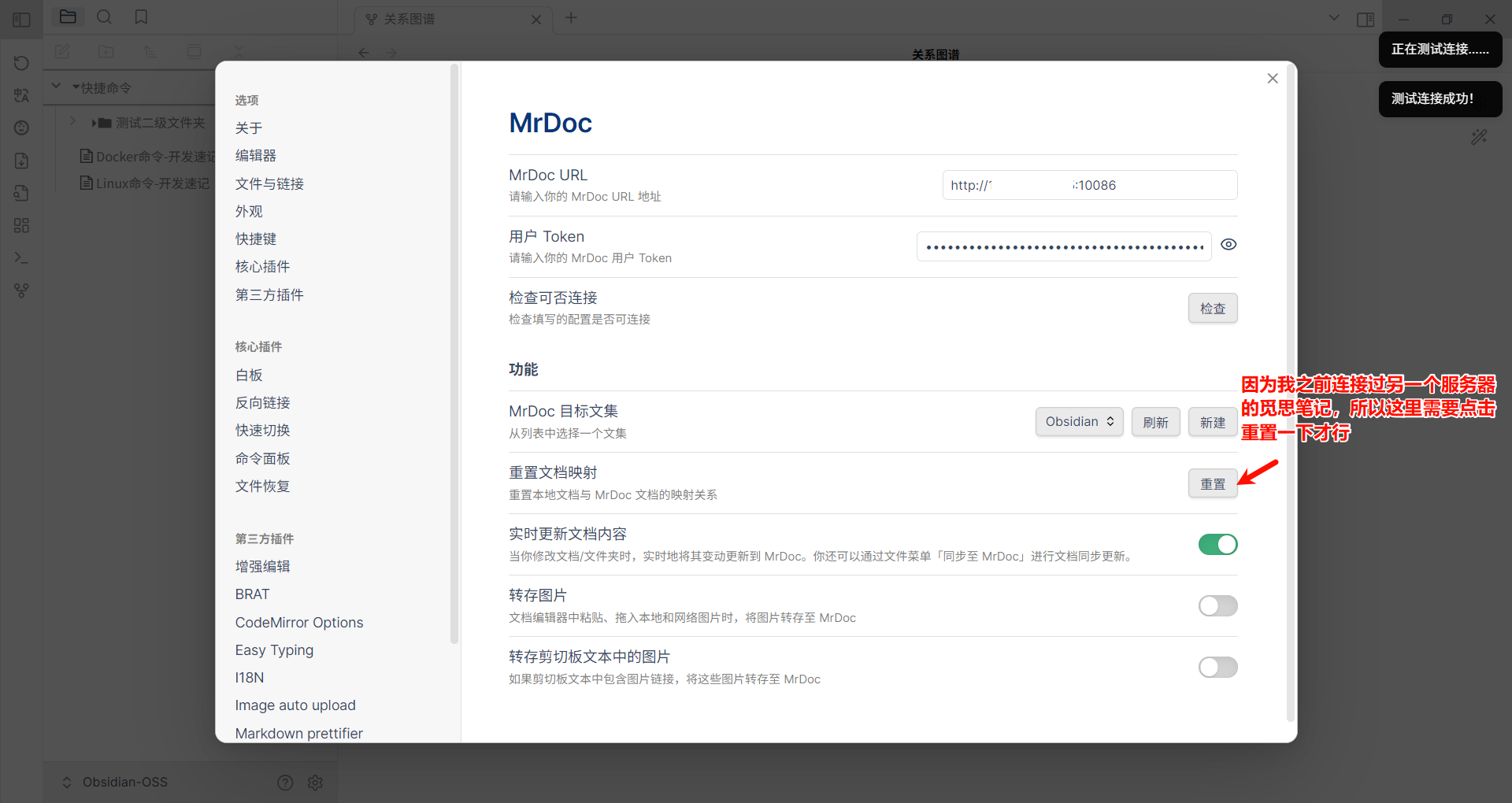Open a new tab with the plus icon
The height and width of the screenshot is (803, 1512).
point(571,17)
